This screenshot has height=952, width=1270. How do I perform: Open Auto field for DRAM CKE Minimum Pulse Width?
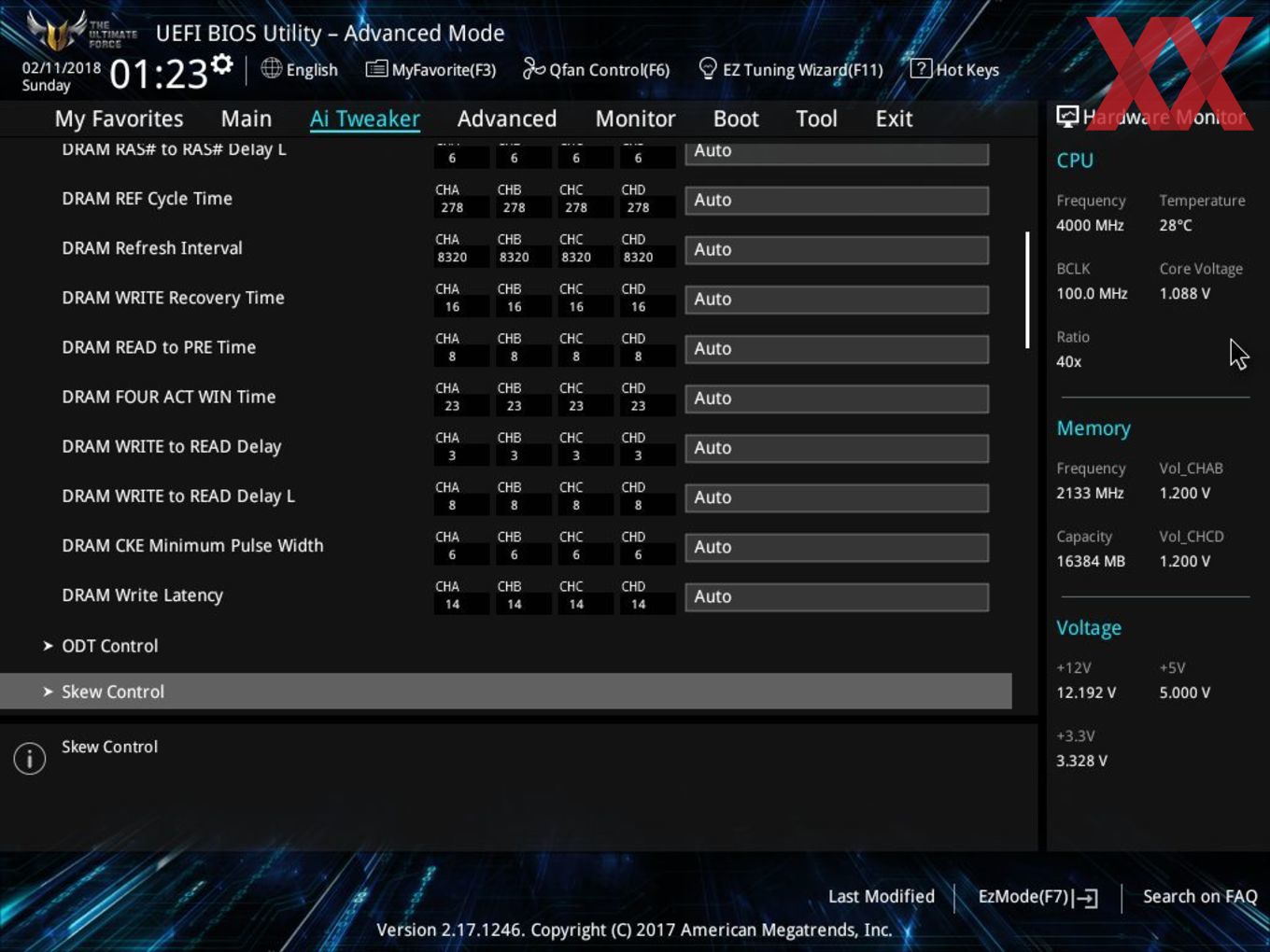click(837, 547)
